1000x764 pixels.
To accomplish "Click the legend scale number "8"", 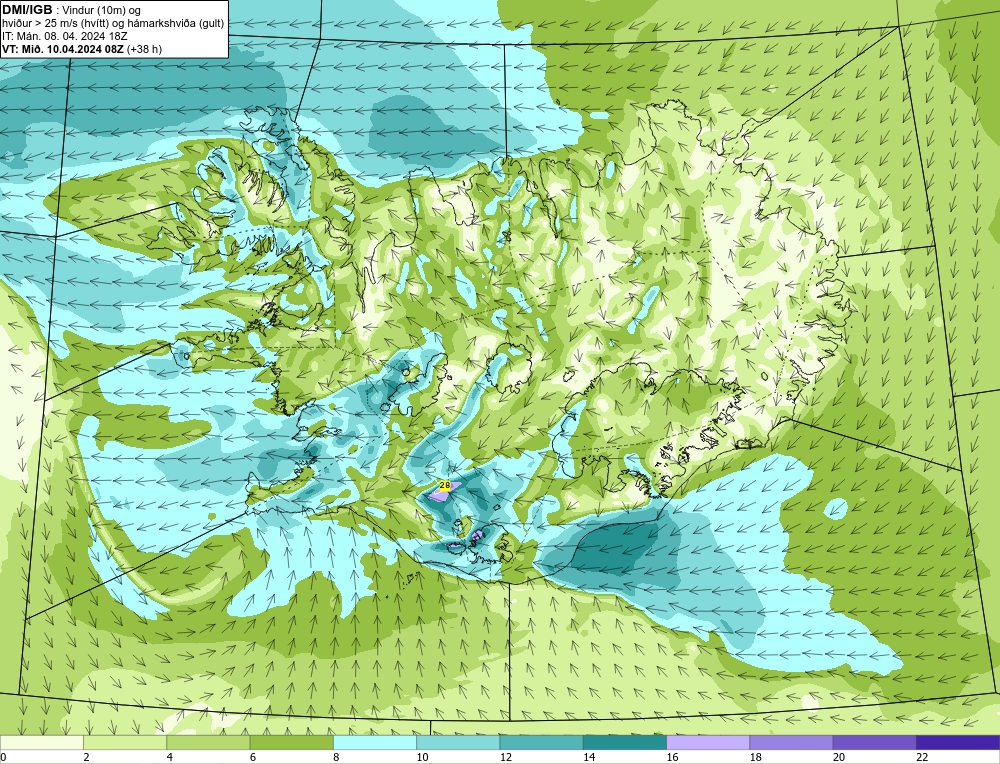I will (336, 757).
